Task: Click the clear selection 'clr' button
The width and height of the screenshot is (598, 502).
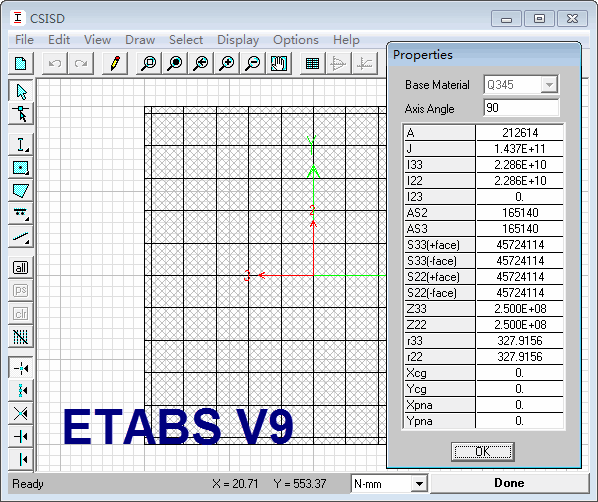Action: pyautogui.click(x=21, y=314)
